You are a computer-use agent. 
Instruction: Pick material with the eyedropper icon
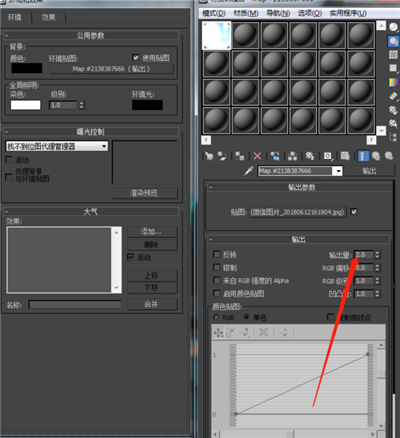pyautogui.click(x=248, y=171)
